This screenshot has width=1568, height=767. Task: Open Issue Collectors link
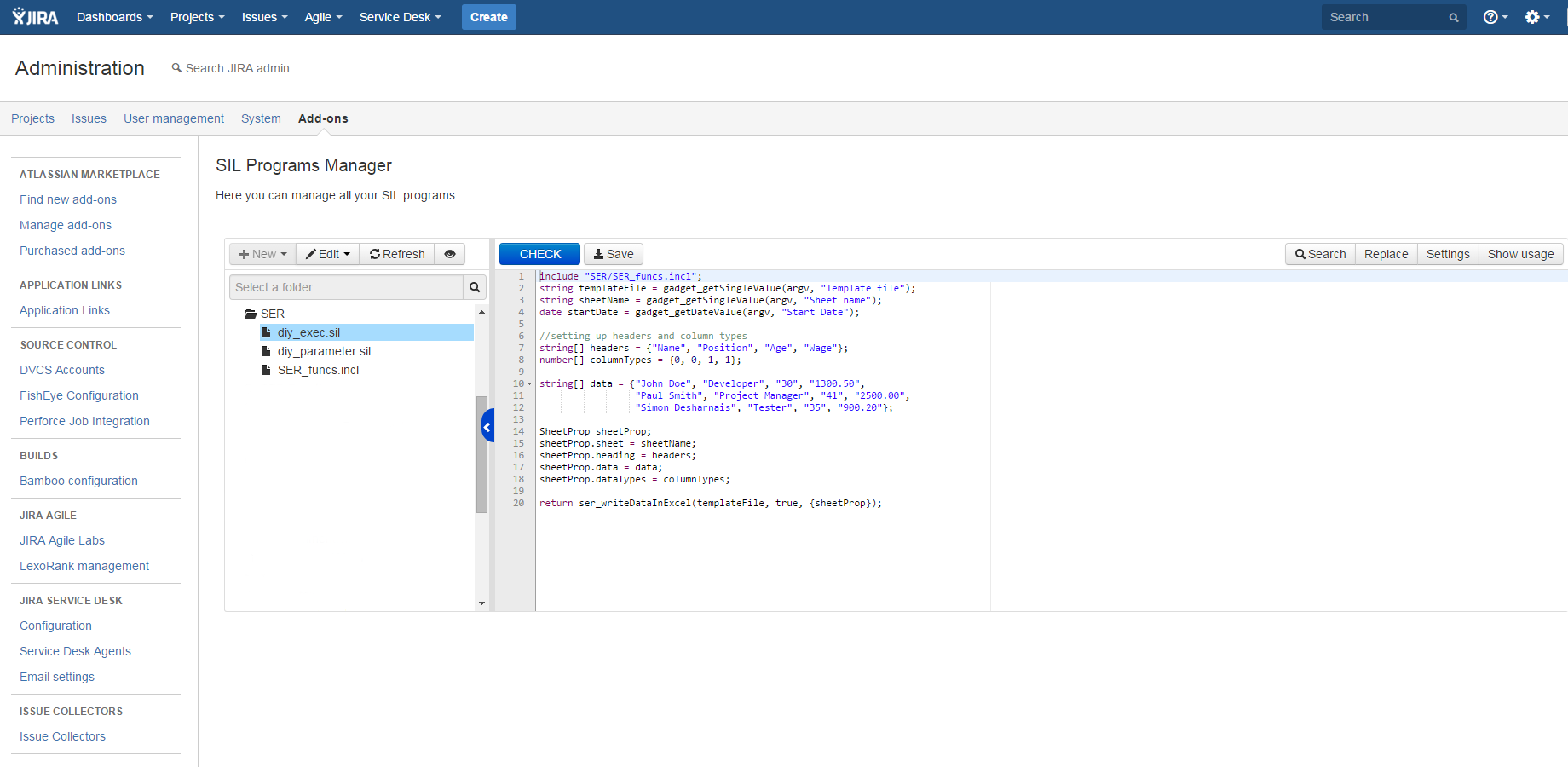[x=62, y=736]
